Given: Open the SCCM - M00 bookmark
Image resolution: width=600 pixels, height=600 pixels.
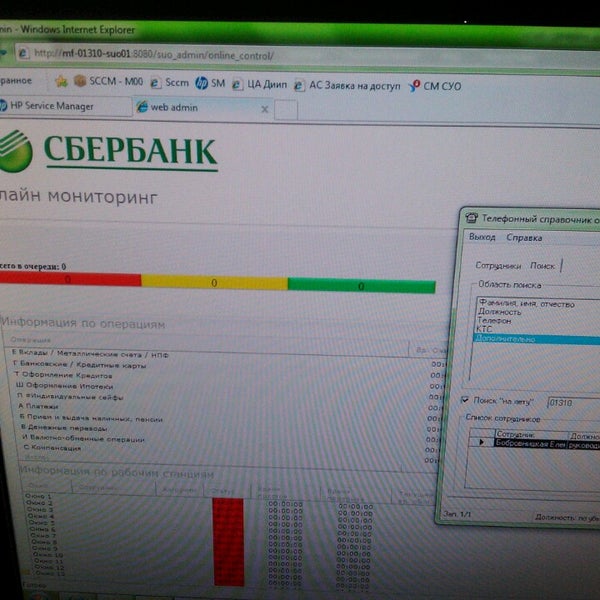Looking at the screenshot, I should coord(116,82).
